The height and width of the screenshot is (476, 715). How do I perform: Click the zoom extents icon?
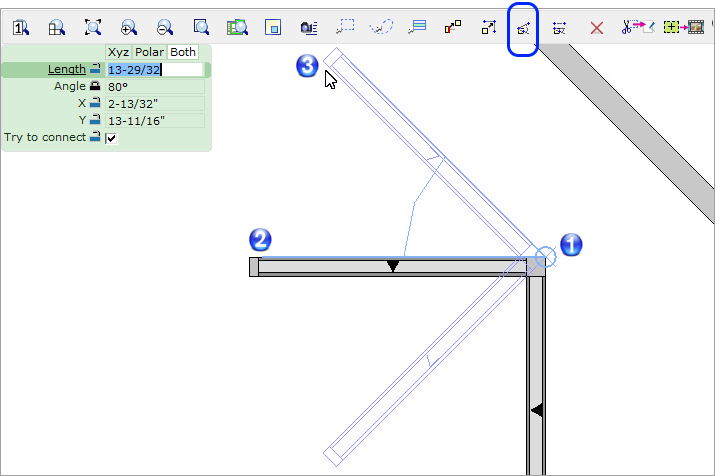(93, 27)
